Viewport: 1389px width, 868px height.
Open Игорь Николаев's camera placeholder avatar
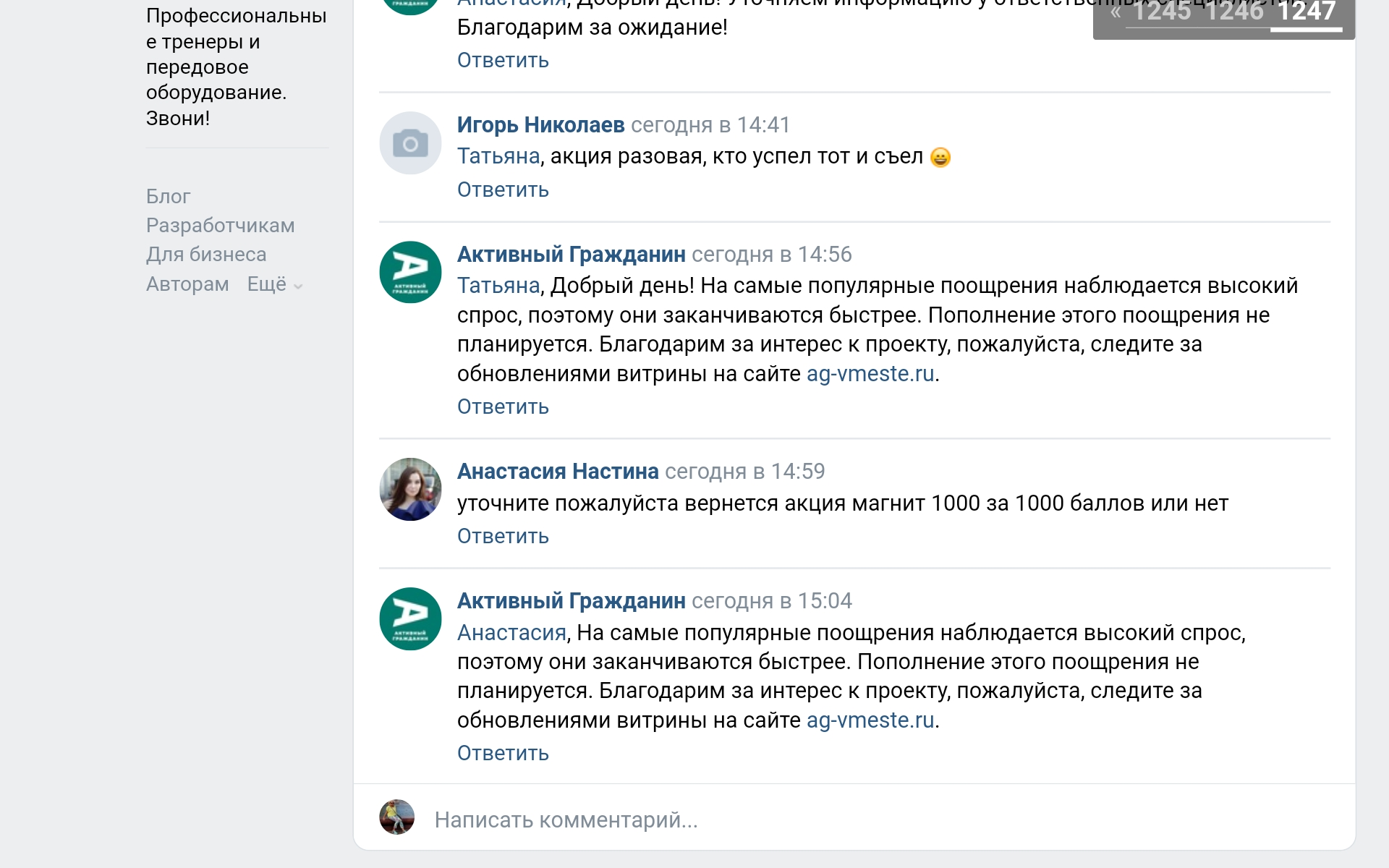[410, 142]
